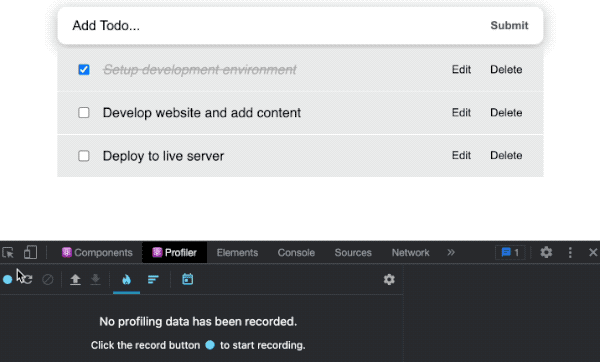Edit the Deploy to live server todo
This screenshot has height=362, width=600.
point(461,155)
